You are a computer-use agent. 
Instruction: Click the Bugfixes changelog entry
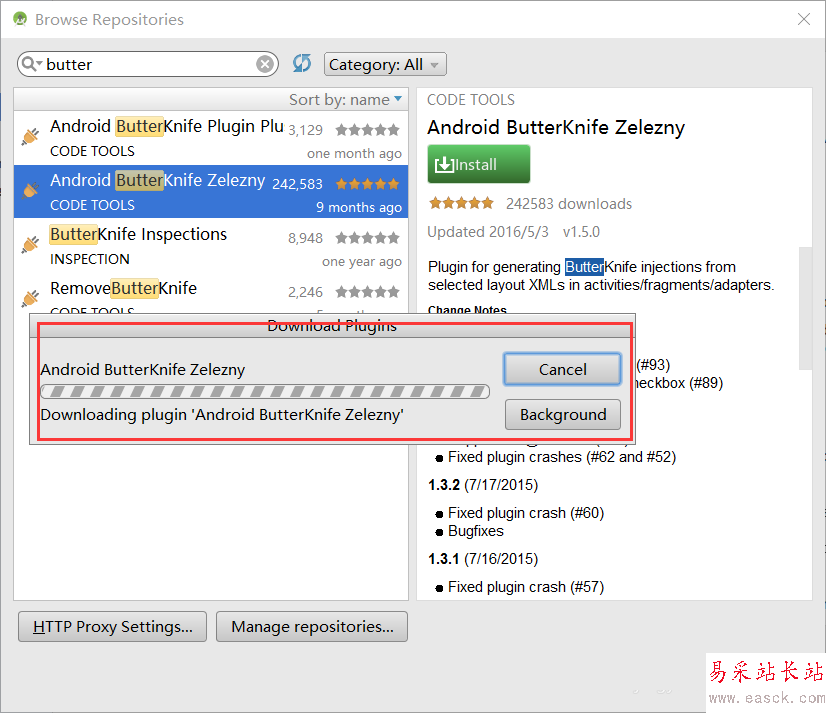point(476,531)
